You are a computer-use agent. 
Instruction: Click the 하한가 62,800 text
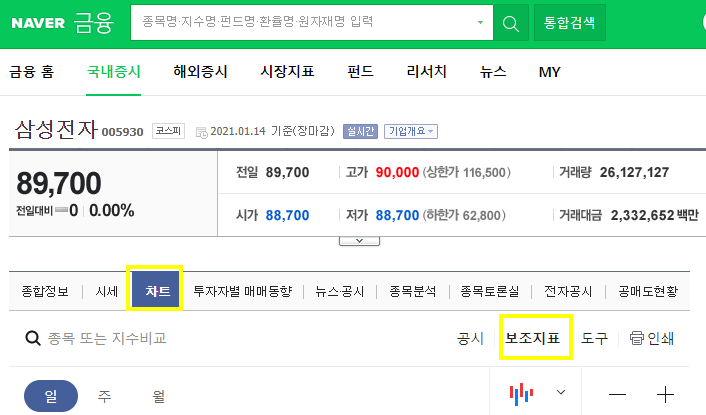pos(464,215)
